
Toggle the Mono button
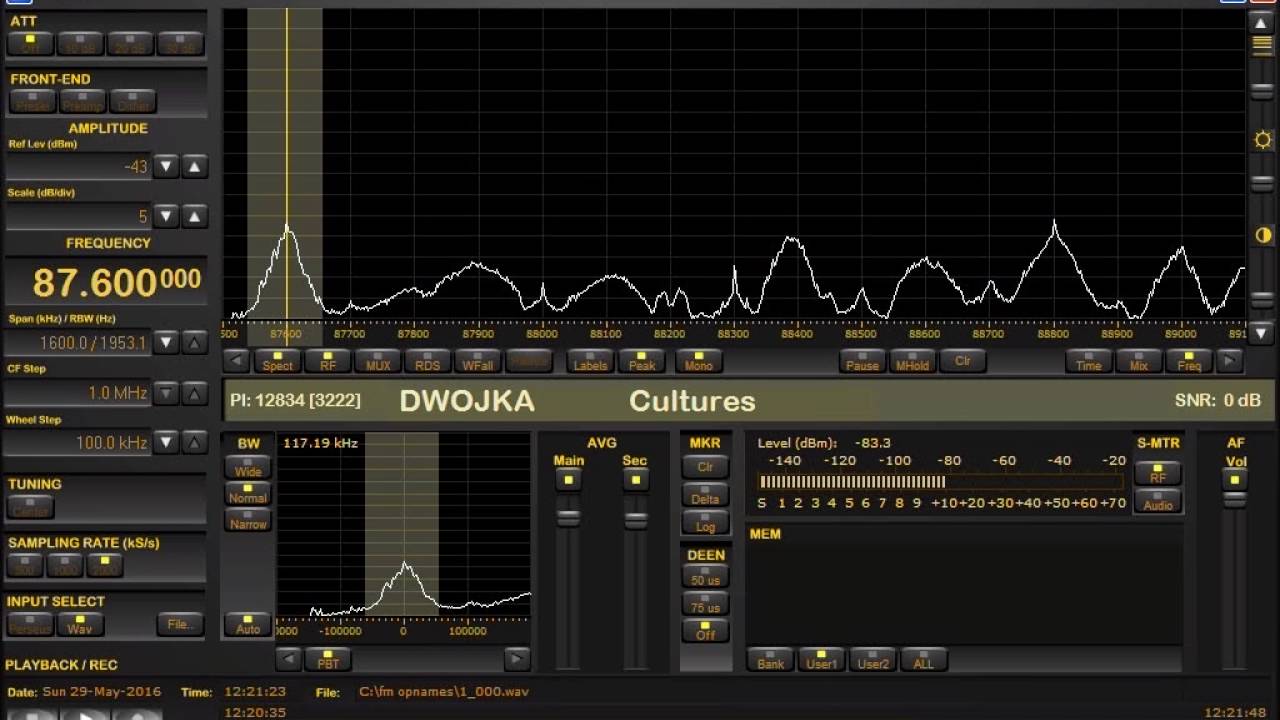(698, 361)
